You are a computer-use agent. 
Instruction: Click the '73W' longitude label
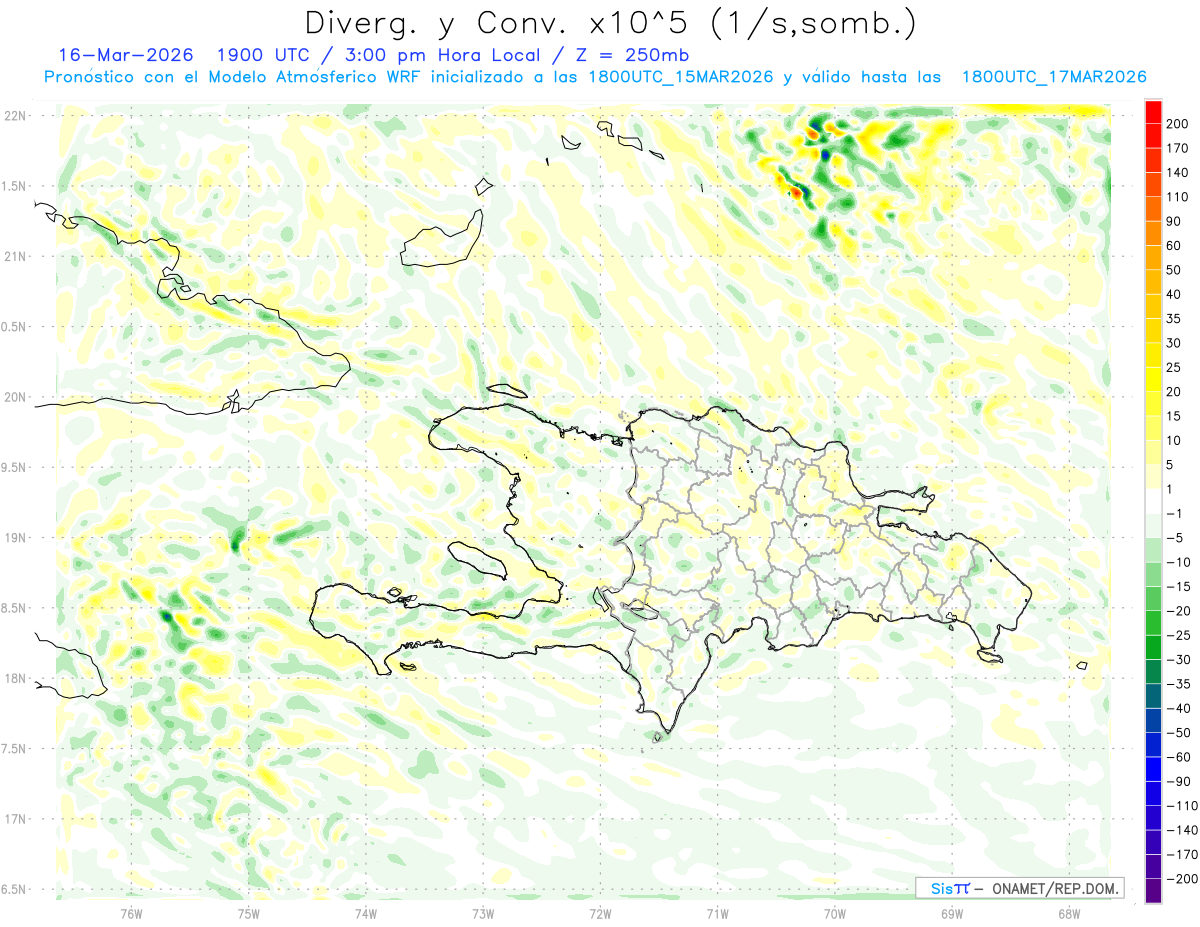[483, 912]
